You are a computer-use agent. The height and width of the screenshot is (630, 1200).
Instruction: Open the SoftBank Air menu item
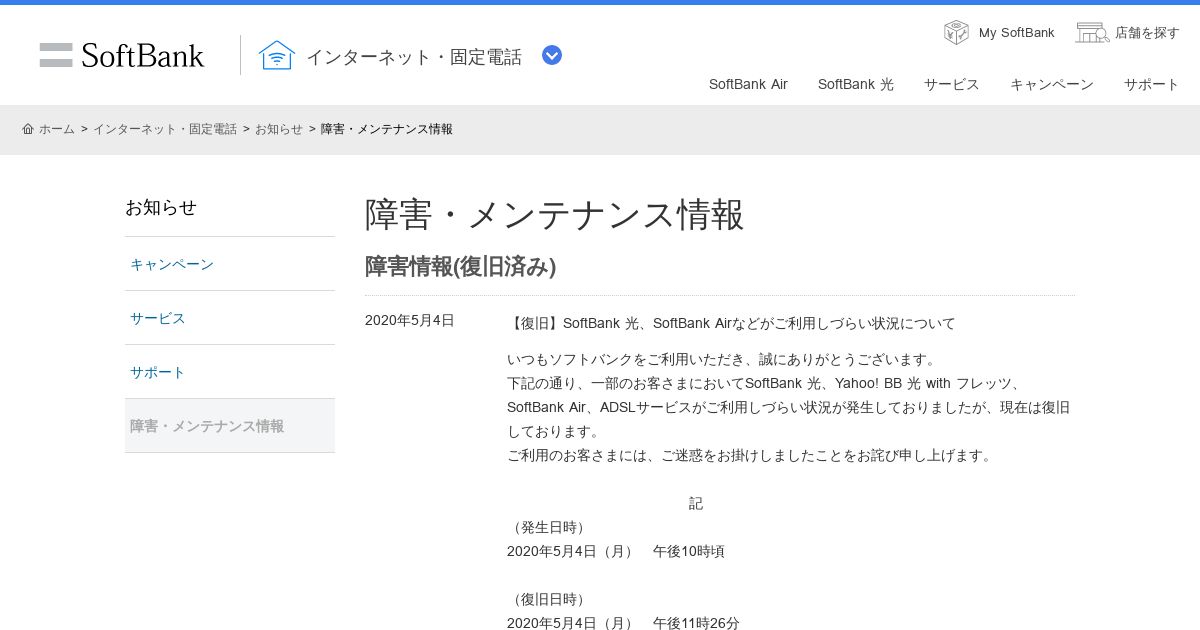[x=748, y=84]
